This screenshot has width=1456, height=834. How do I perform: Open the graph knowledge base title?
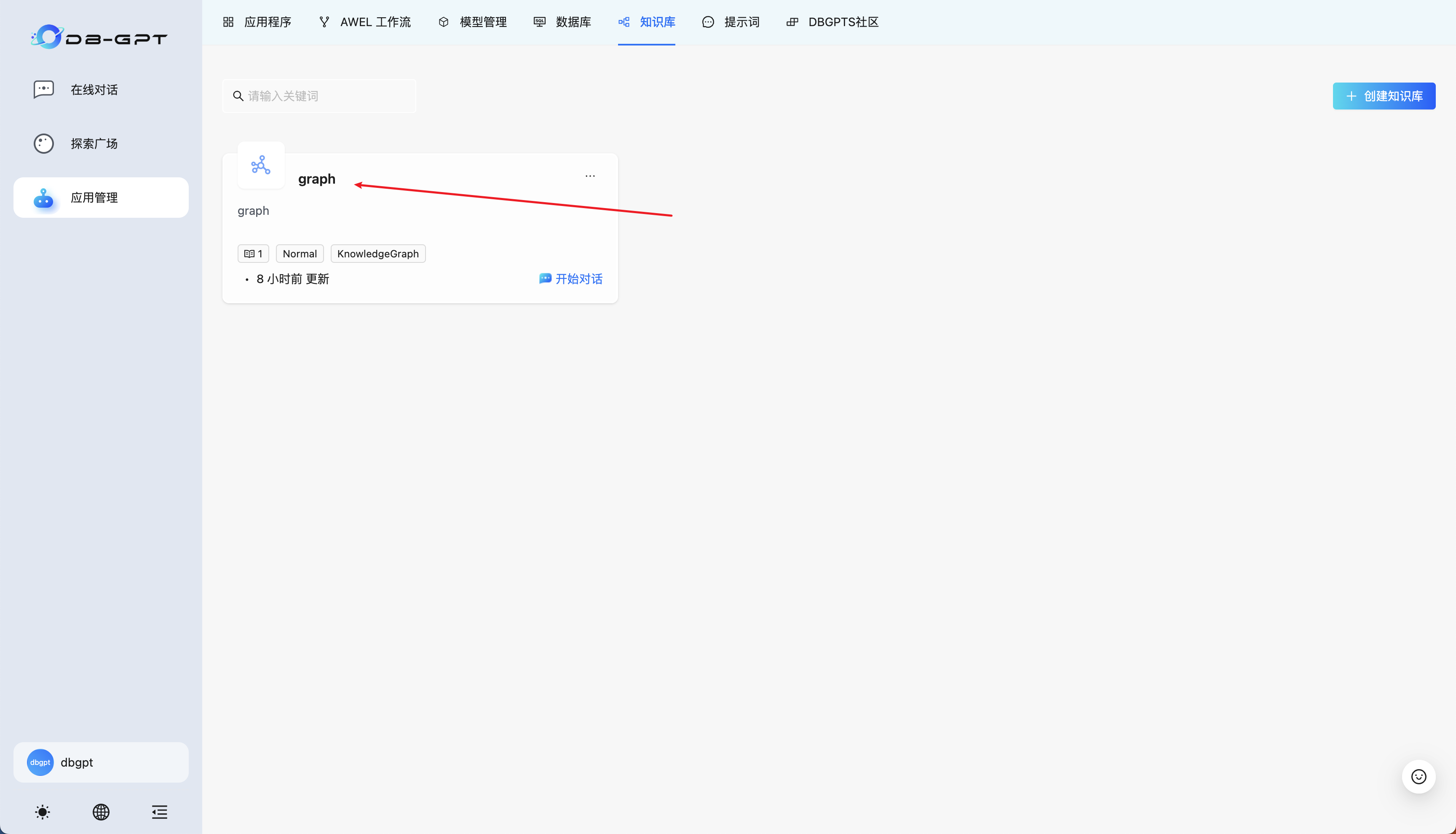pos(317,179)
